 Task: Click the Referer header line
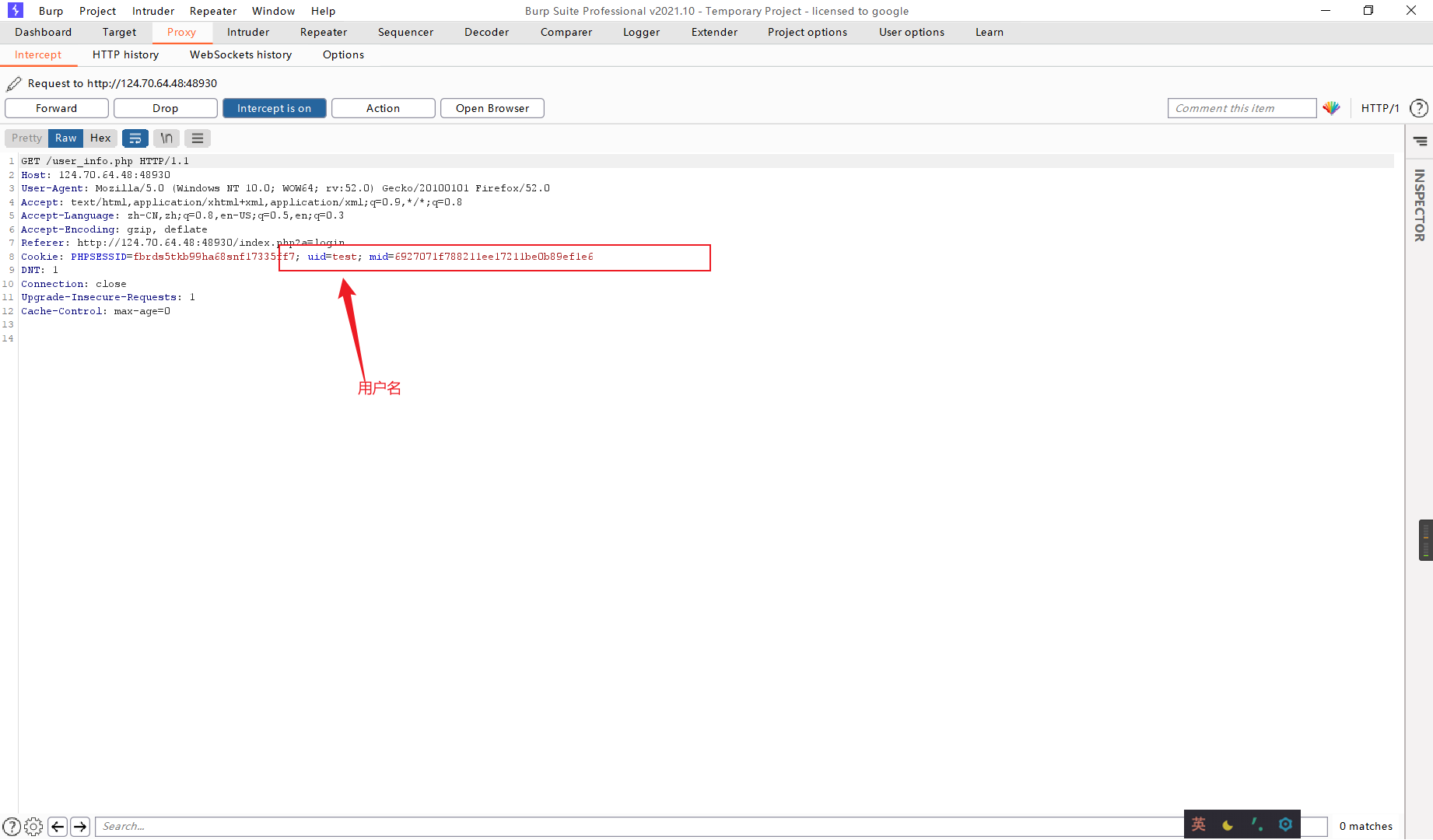tap(183, 243)
